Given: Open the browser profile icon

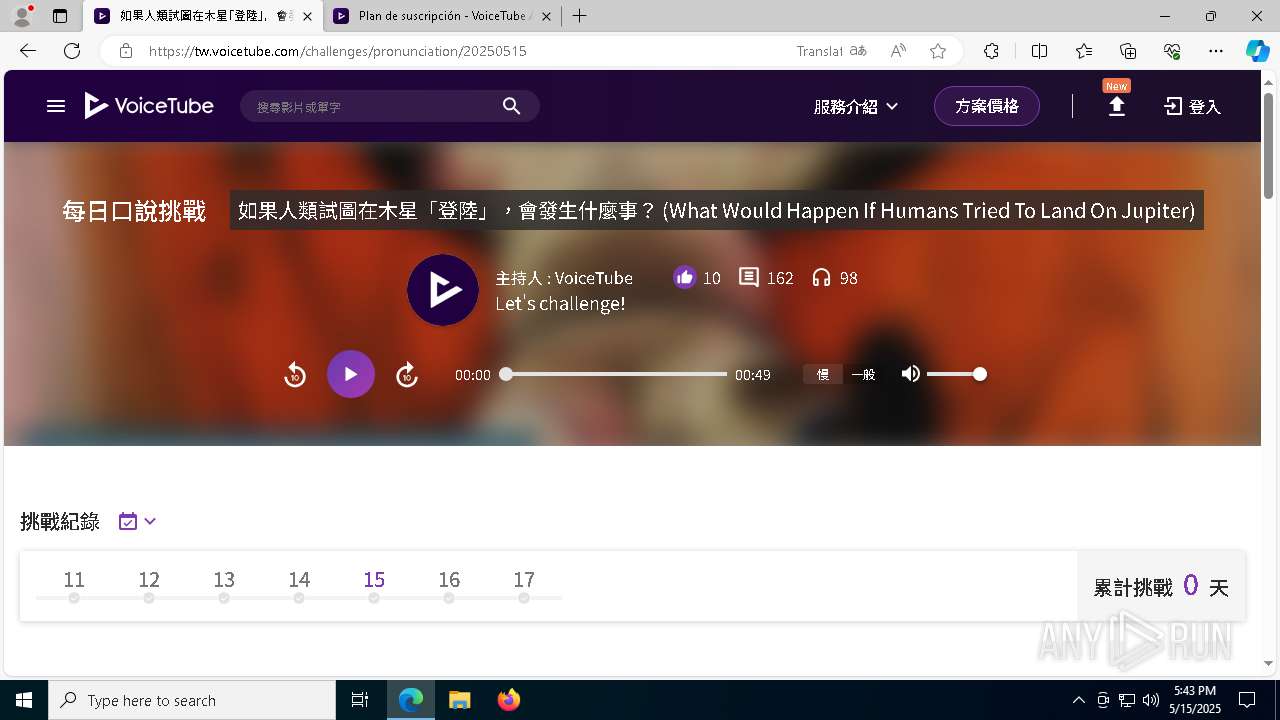Looking at the screenshot, I should pos(22,16).
